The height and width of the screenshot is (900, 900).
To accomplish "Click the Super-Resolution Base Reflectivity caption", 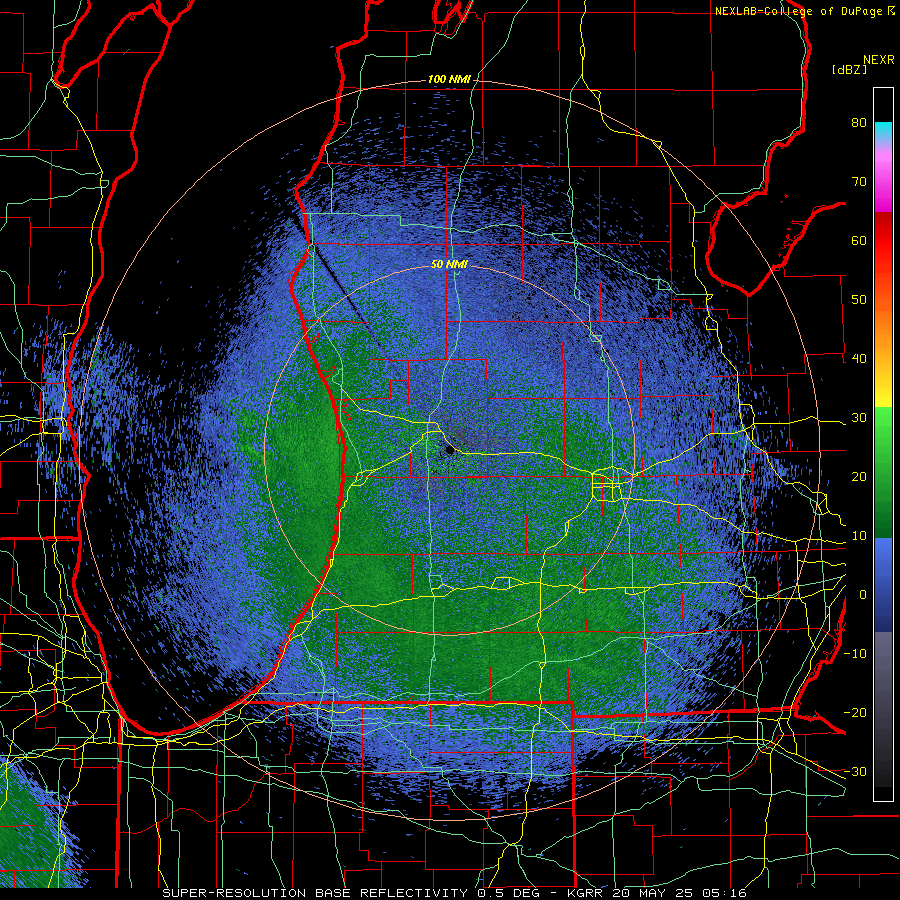I will (x=313, y=893).
